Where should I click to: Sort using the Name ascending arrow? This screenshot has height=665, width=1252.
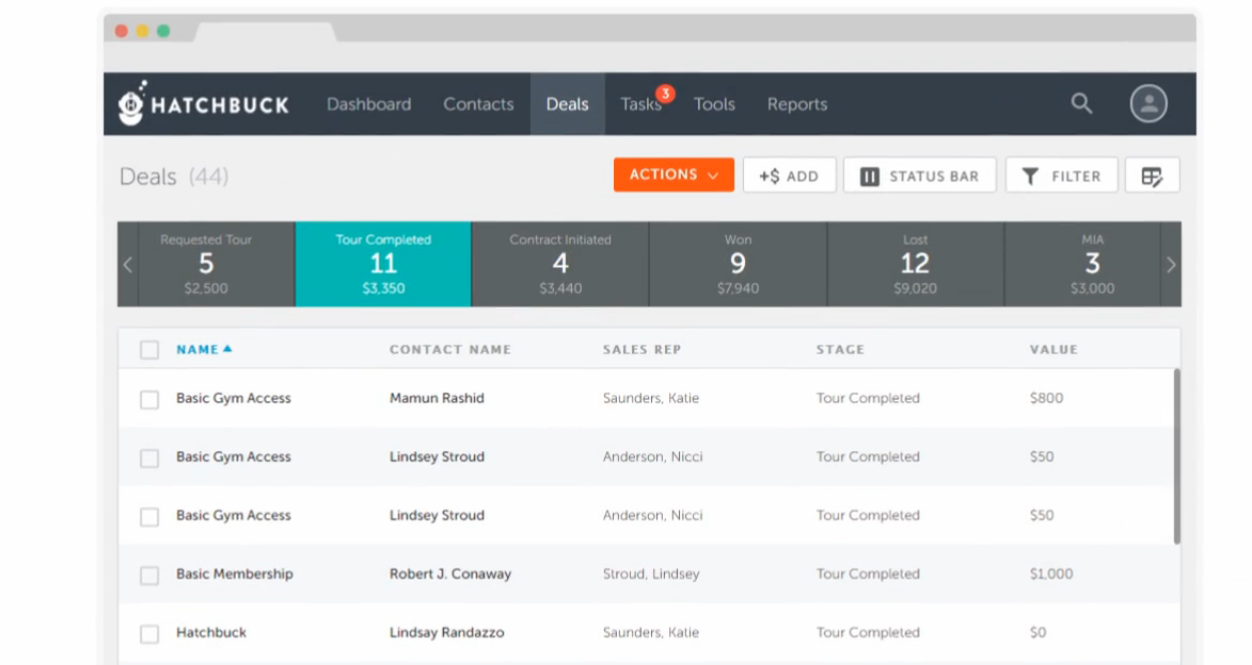click(x=228, y=349)
